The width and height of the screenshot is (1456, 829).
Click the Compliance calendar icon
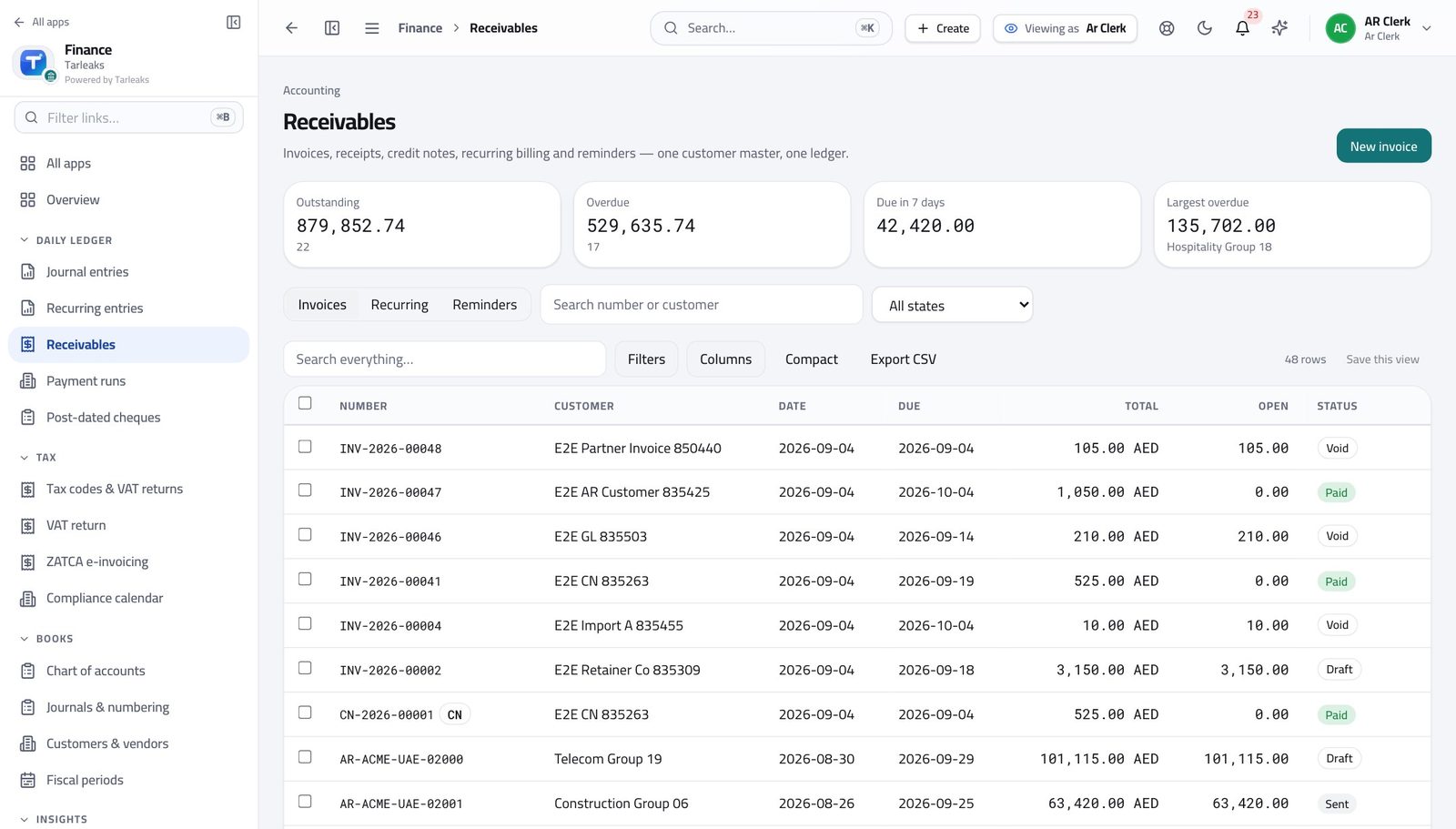pyautogui.click(x=28, y=599)
